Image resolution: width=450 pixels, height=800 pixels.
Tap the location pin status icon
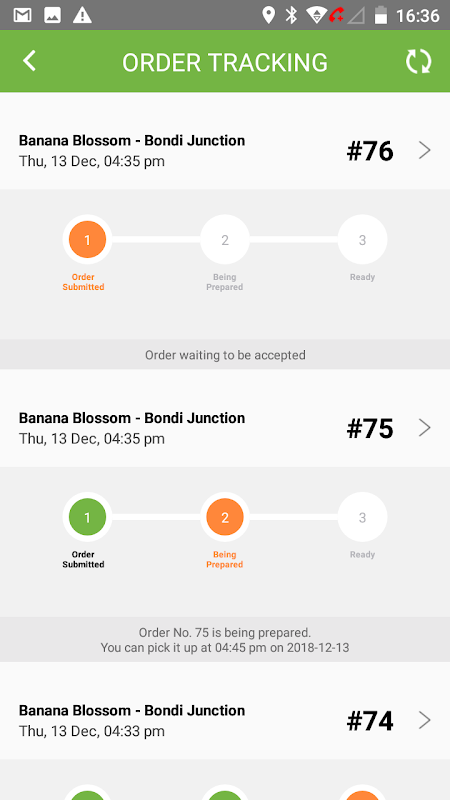pyautogui.click(x=268, y=15)
